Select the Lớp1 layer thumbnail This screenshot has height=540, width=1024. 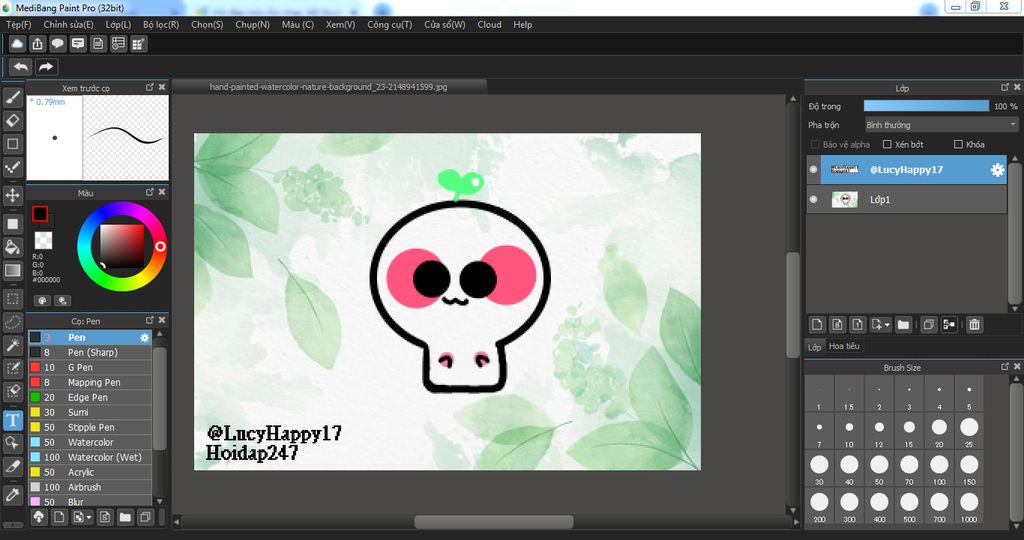pos(844,200)
